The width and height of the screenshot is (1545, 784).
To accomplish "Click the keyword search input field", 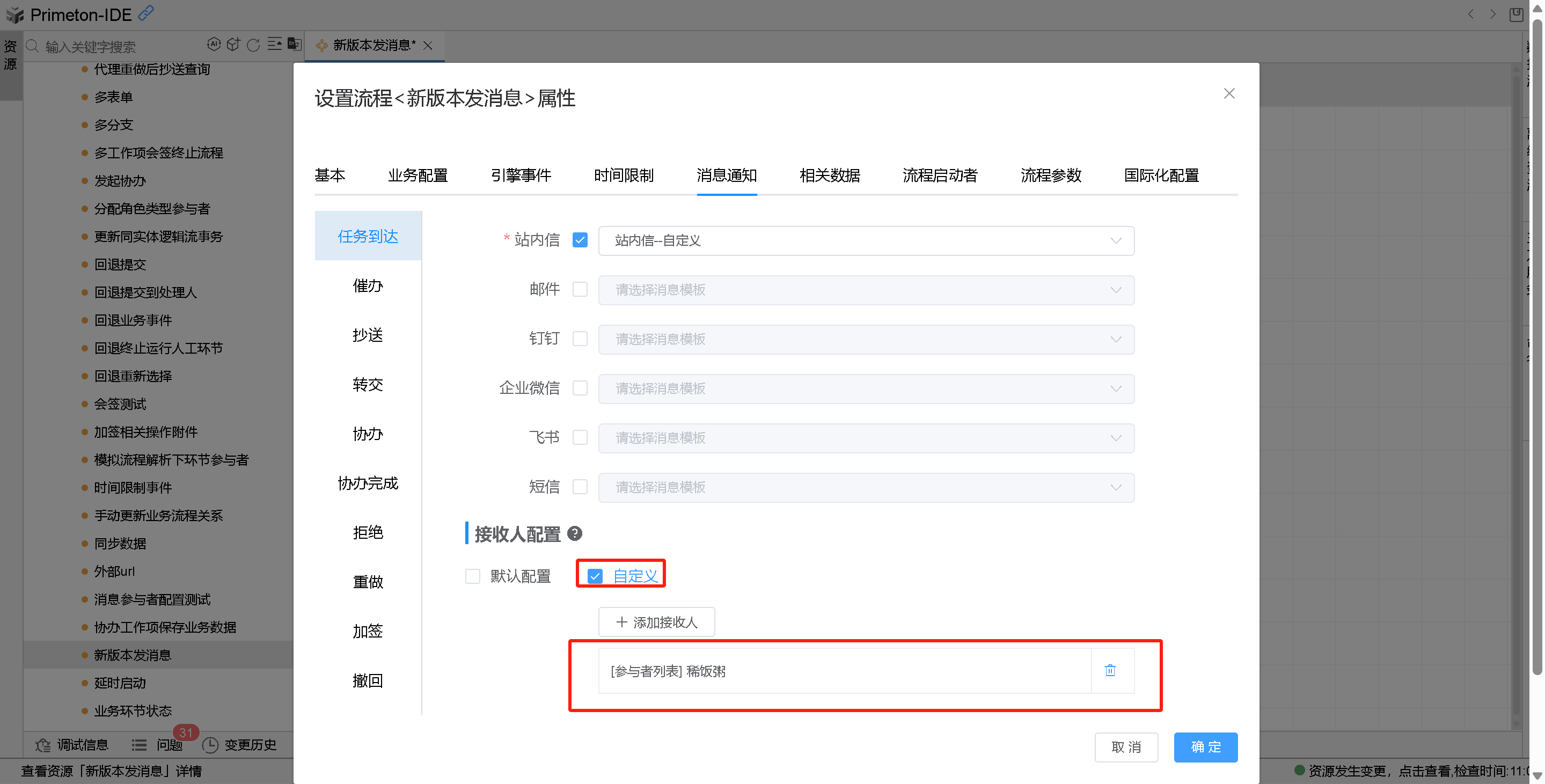I will tap(120, 46).
